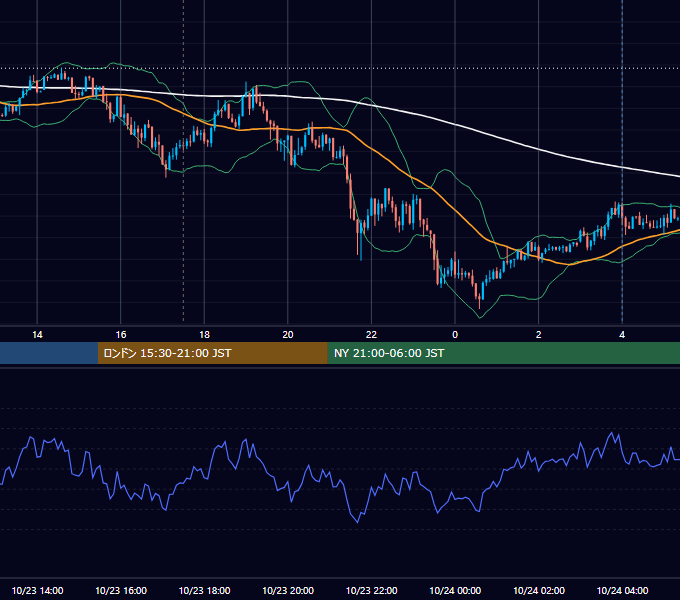Click the 10/23 22:00 time label

(x=371, y=590)
